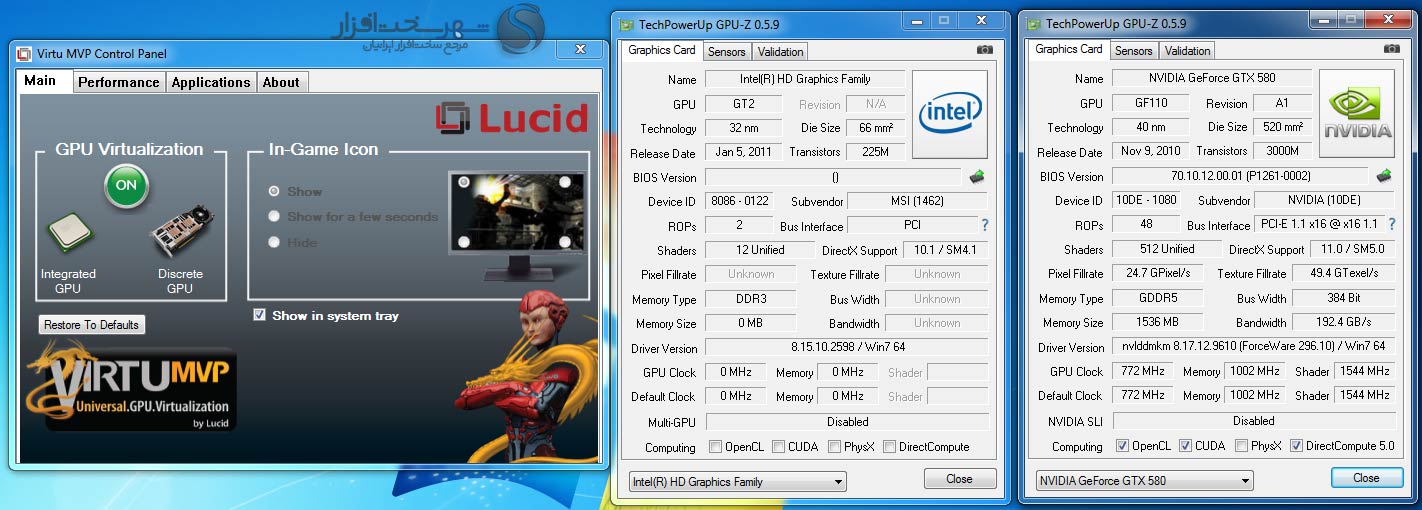Open NVIDIA GeForce GTX 580 dropdown

pyautogui.click(x=1144, y=481)
